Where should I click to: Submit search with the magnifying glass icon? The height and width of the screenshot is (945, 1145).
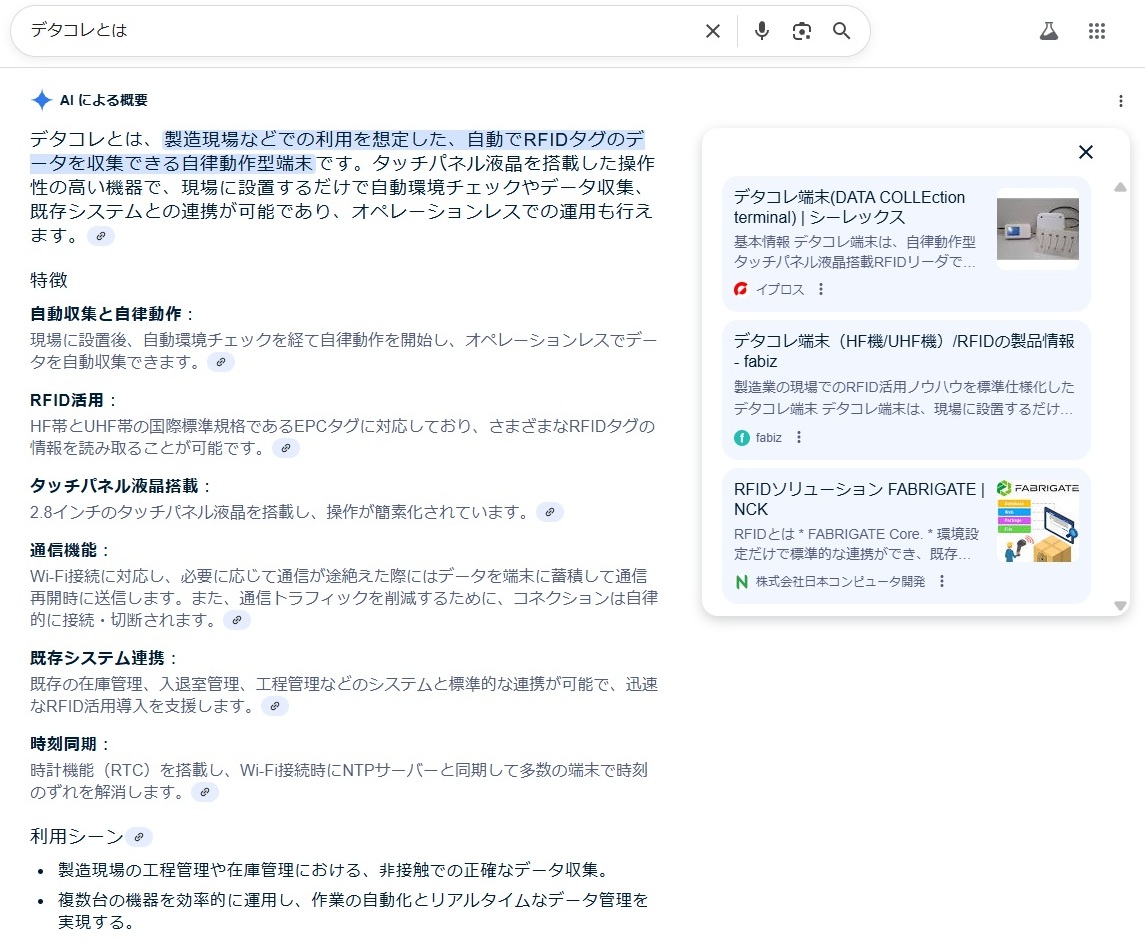coord(841,31)
